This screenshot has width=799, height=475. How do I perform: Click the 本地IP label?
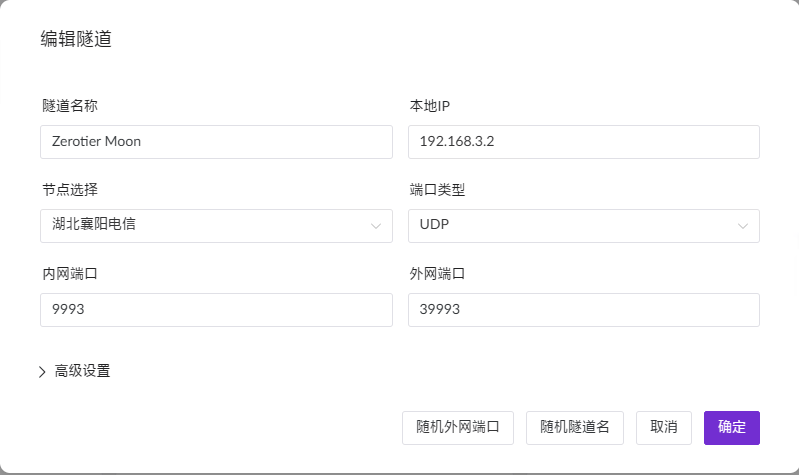430,106
